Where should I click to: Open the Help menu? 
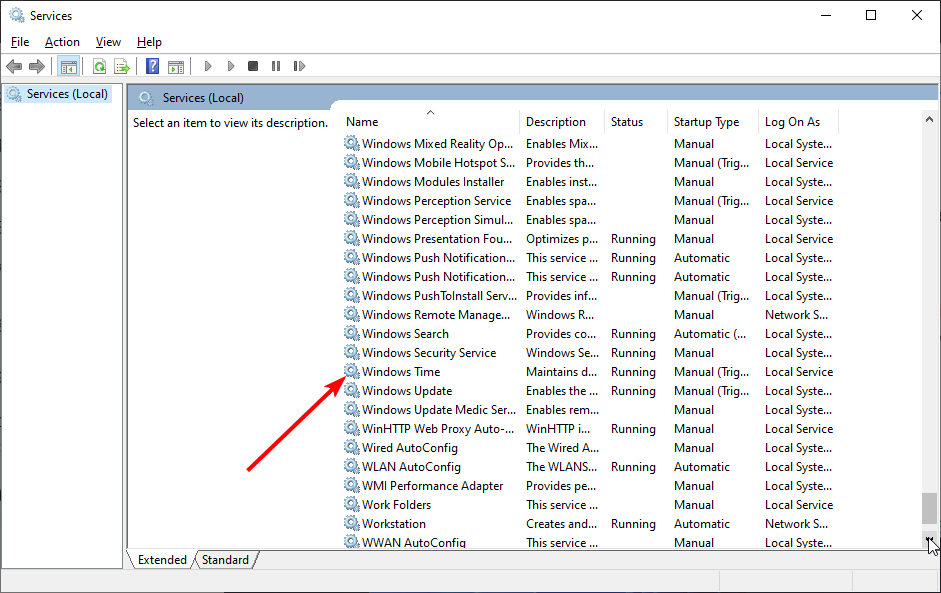[149, 42]
